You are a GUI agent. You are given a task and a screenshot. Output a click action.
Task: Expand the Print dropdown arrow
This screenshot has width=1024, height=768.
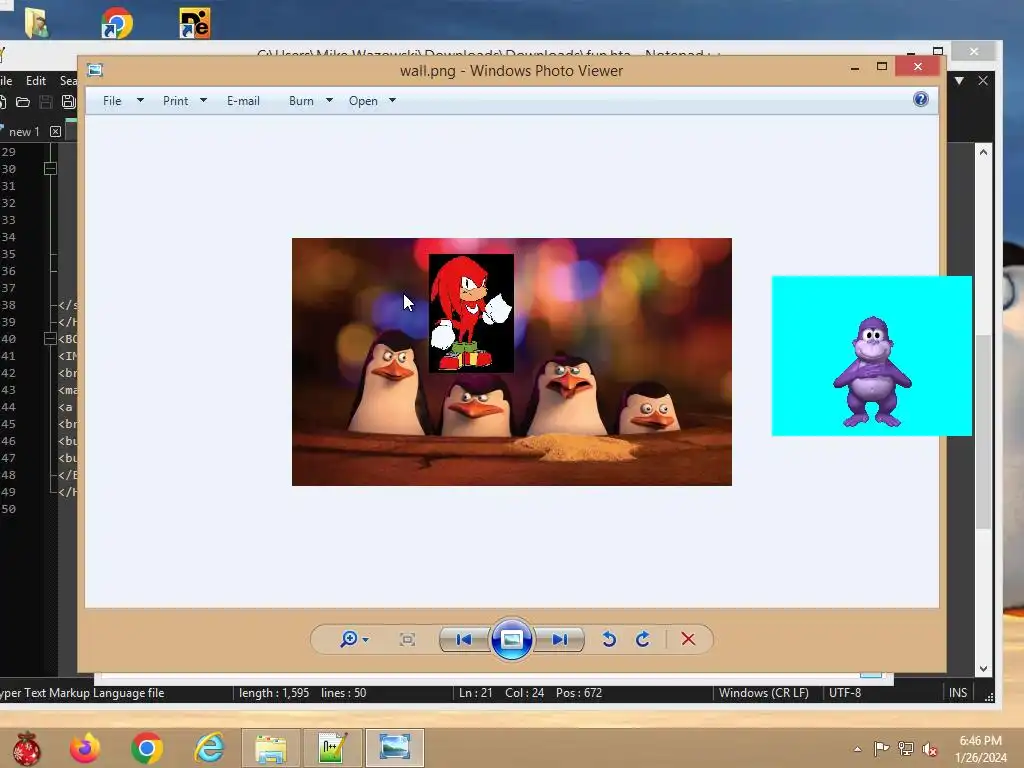pos(203,101)
